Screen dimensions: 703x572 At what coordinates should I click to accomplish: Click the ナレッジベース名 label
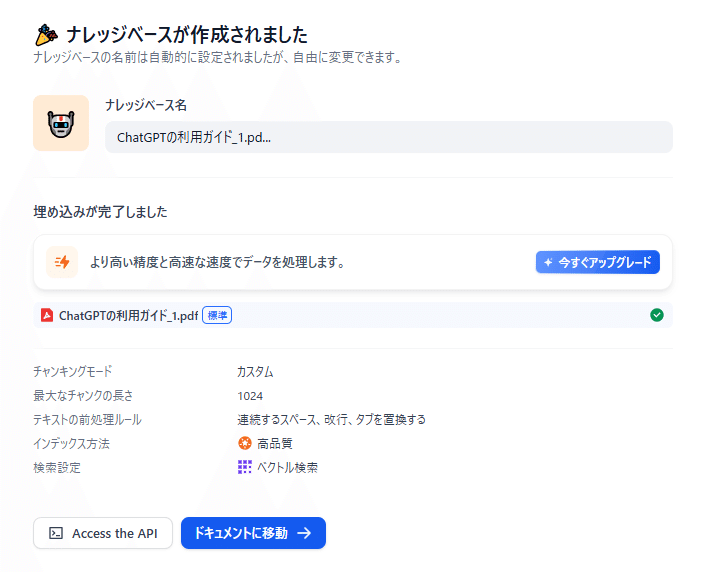pos(146,105)
